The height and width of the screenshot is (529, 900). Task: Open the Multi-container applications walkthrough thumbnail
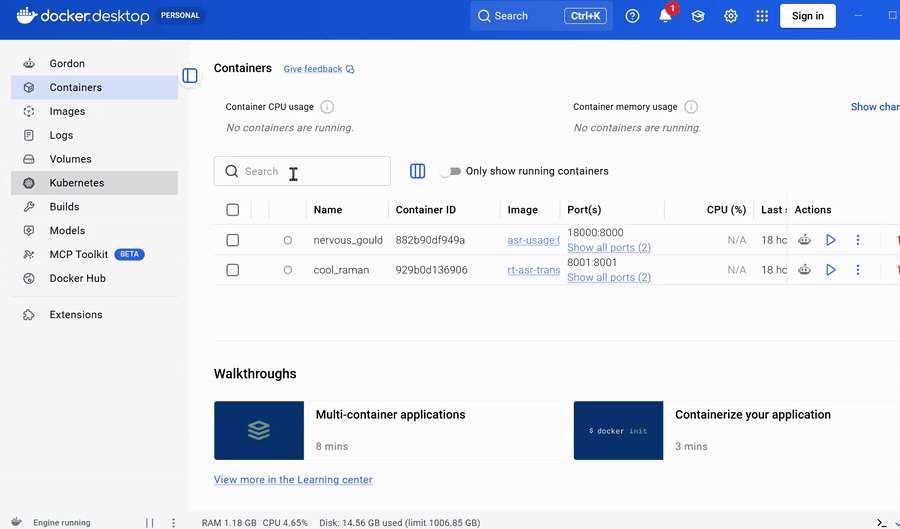pyautogui.click(x=259, y=430)
